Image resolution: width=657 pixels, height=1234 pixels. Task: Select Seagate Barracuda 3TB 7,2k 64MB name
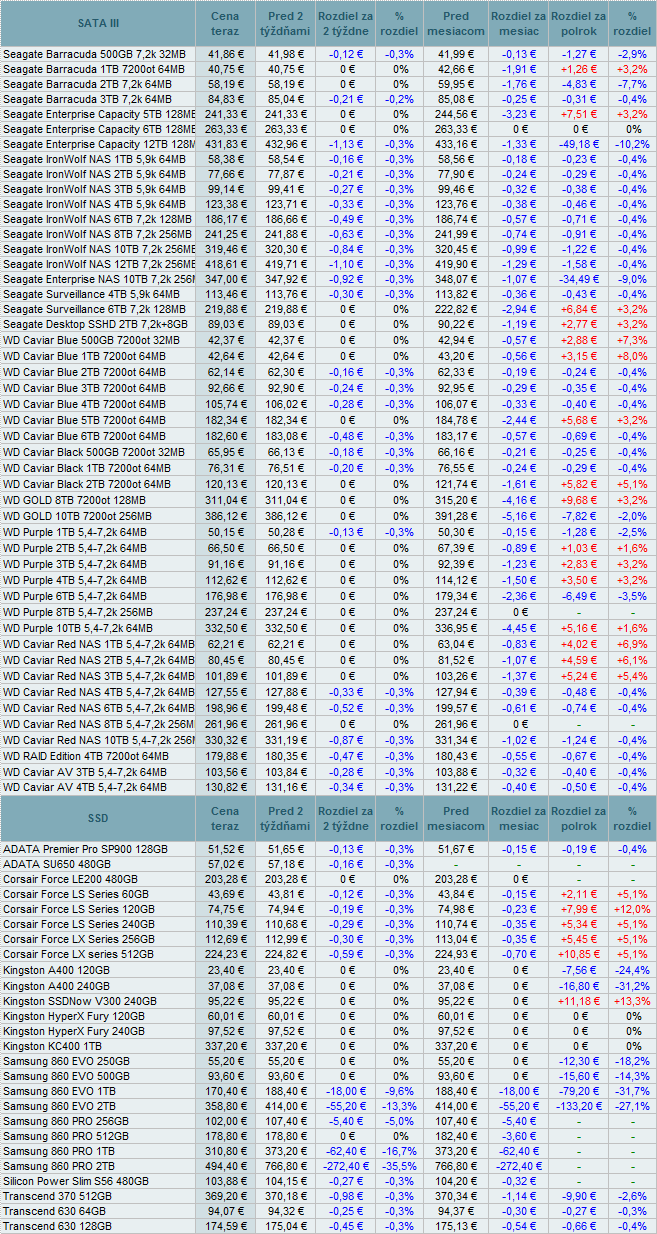point(87,99)
